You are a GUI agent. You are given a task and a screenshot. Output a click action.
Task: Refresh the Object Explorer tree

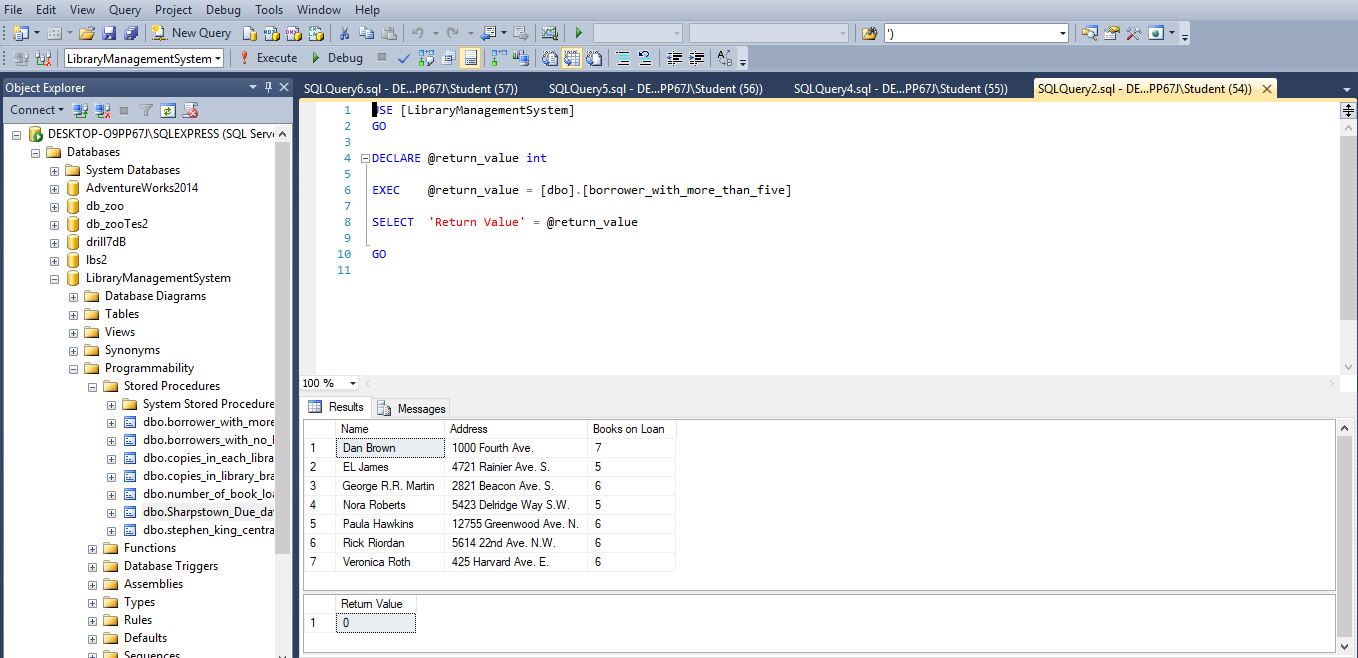[x=168, y=110]
